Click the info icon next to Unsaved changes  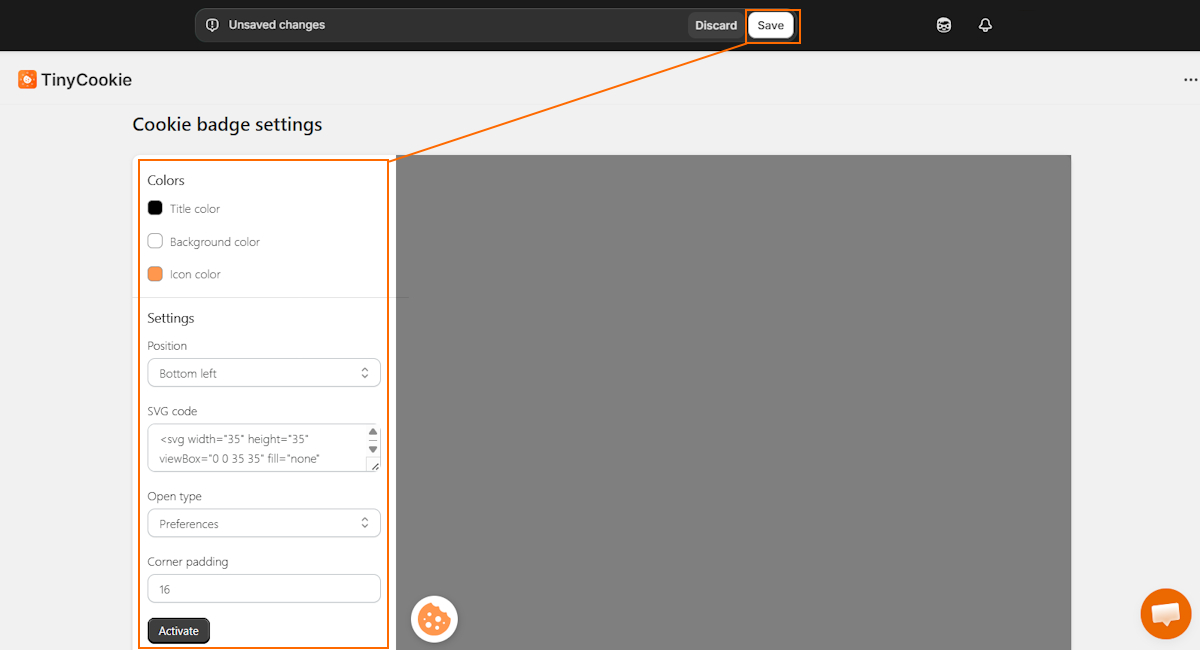[x=212, y=25]
